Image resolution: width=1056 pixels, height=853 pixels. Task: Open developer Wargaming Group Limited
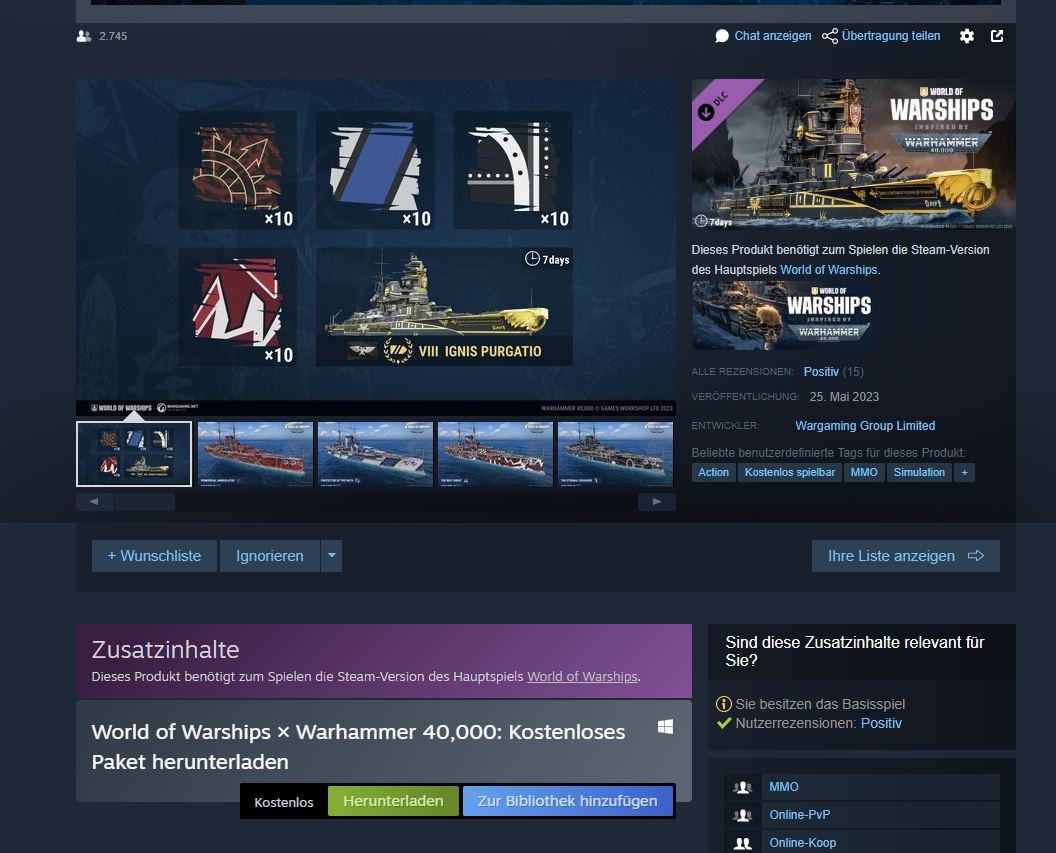(x=865, y=425)
